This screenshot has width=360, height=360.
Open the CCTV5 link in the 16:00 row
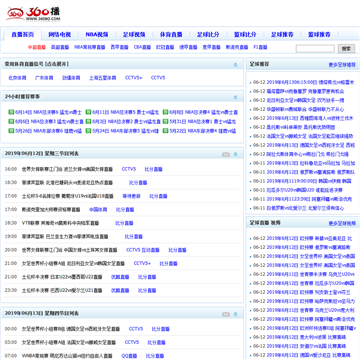click(x=129, y=169)
